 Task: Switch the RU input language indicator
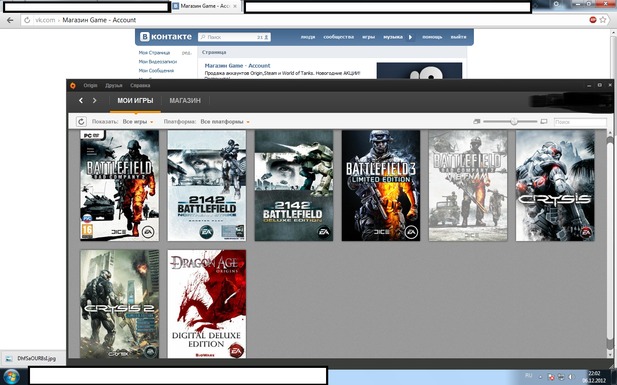coord(529,376)
